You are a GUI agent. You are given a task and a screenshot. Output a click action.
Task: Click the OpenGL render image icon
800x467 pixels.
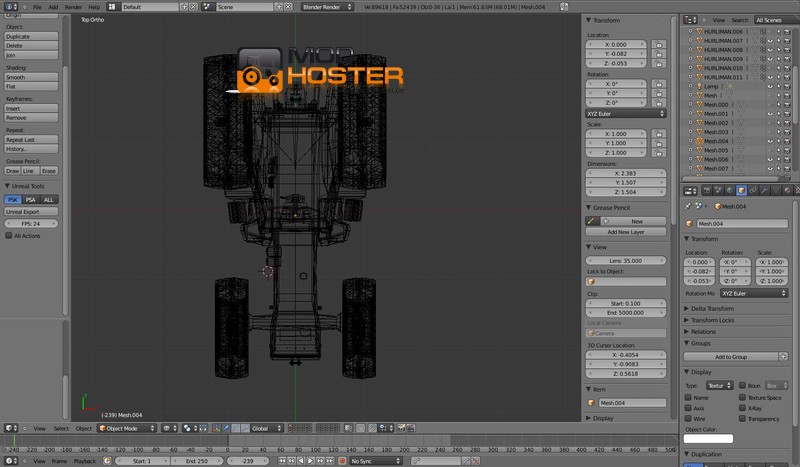click(401, 428)
